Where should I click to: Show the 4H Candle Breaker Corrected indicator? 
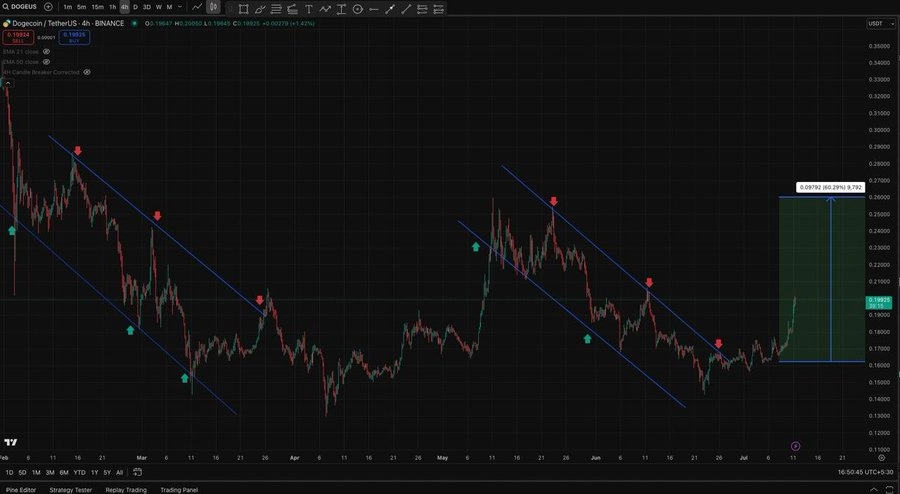(87, 72)
